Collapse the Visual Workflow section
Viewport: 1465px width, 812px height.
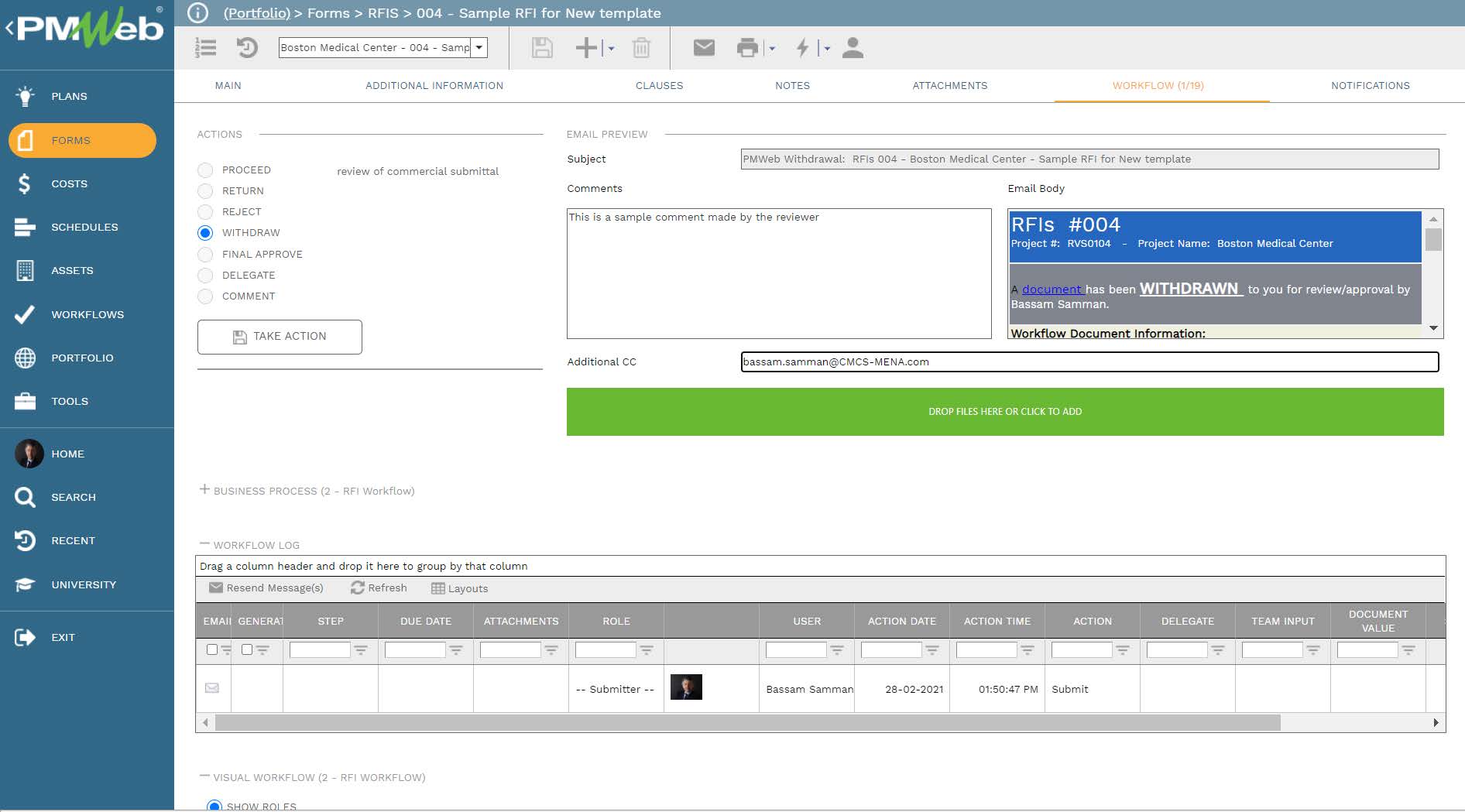[204, 776]
